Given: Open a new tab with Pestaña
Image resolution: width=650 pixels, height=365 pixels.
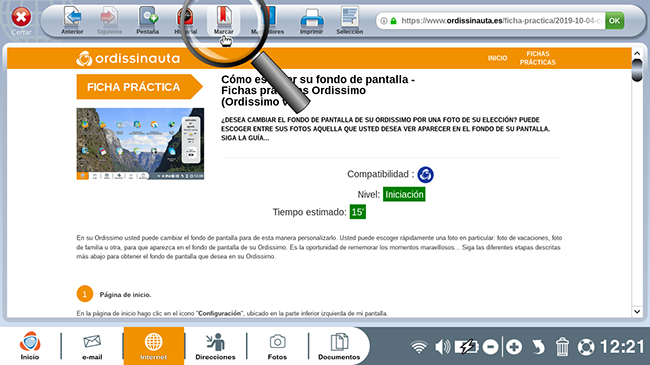Looking at the screenshot, I should [148, 20].
